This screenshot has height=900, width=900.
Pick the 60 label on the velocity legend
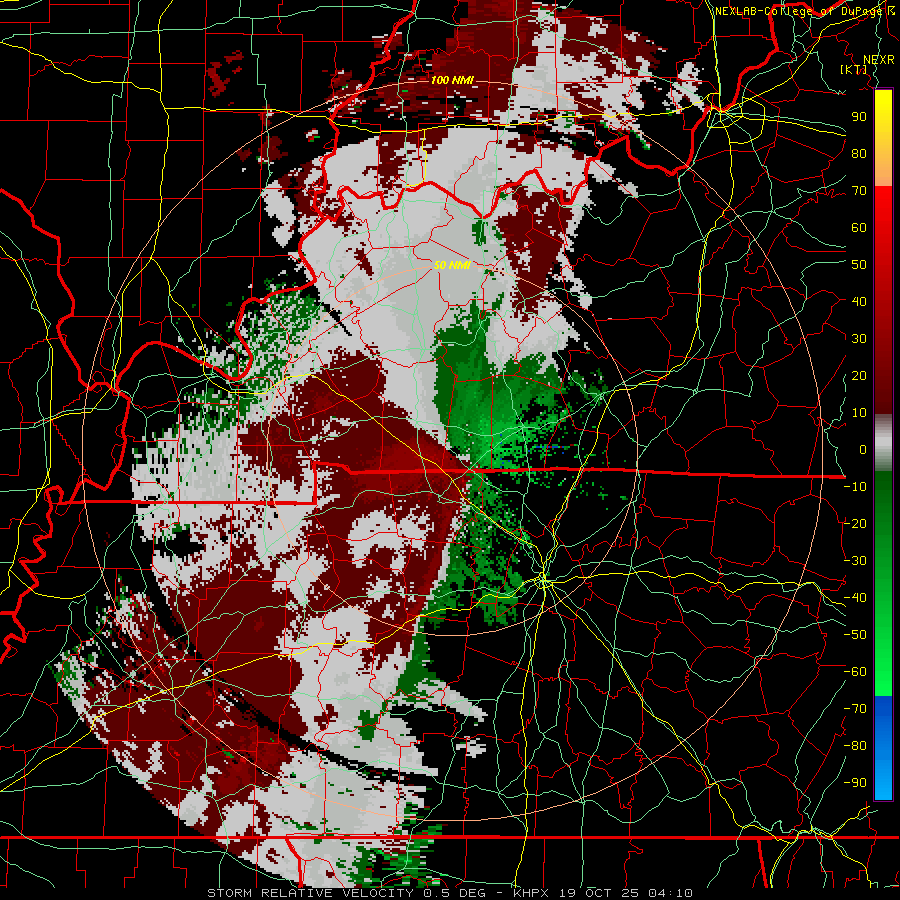(859, 227)
